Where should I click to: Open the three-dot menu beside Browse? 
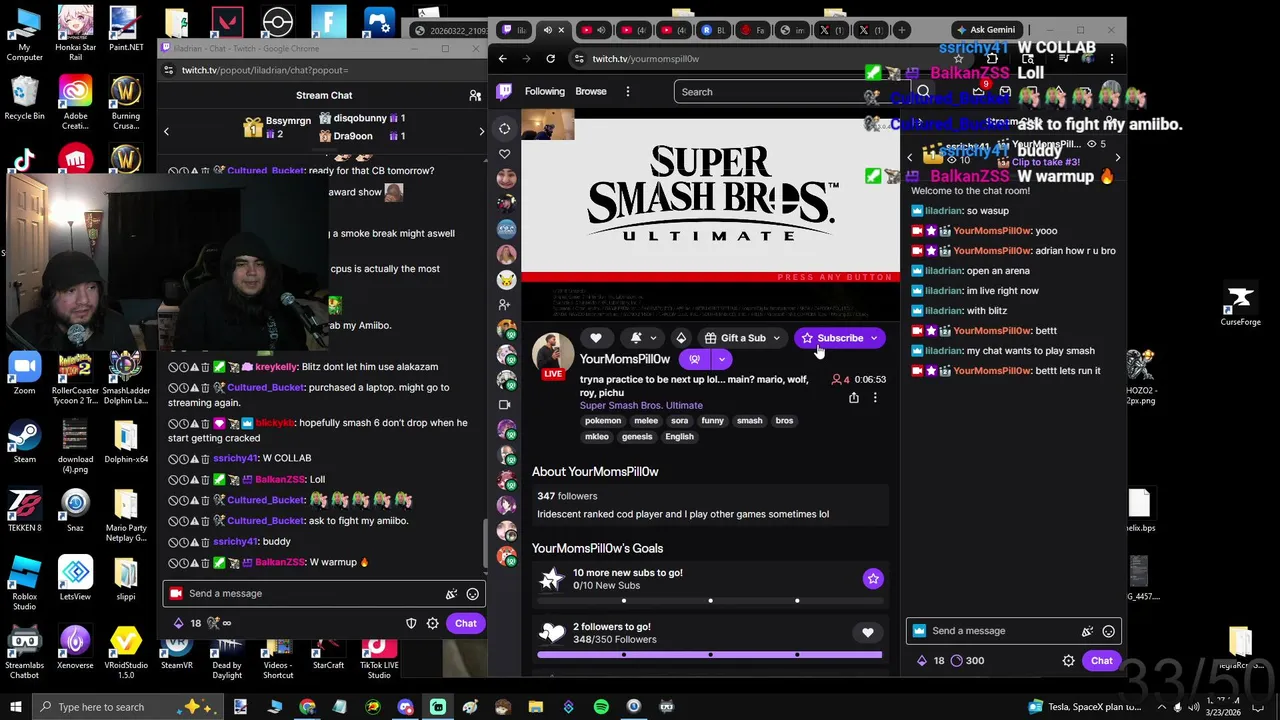tap(628, 92)
